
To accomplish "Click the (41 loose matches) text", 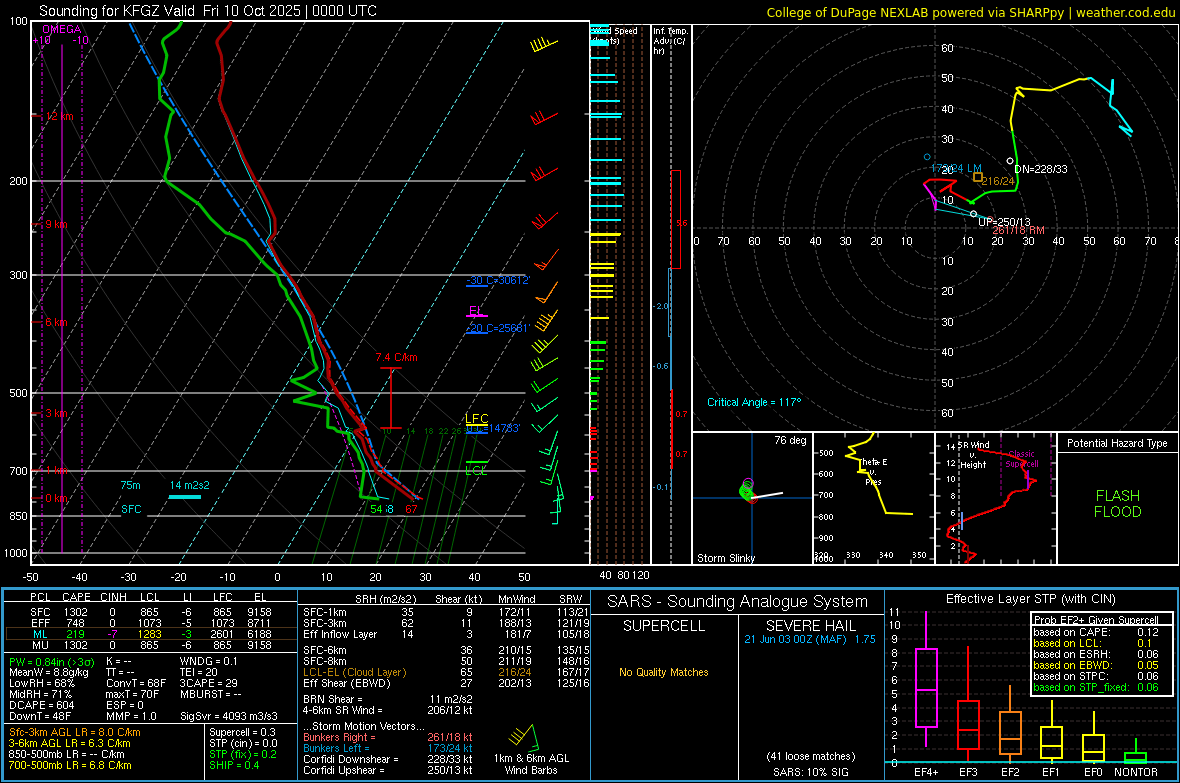I will (810, 756).
